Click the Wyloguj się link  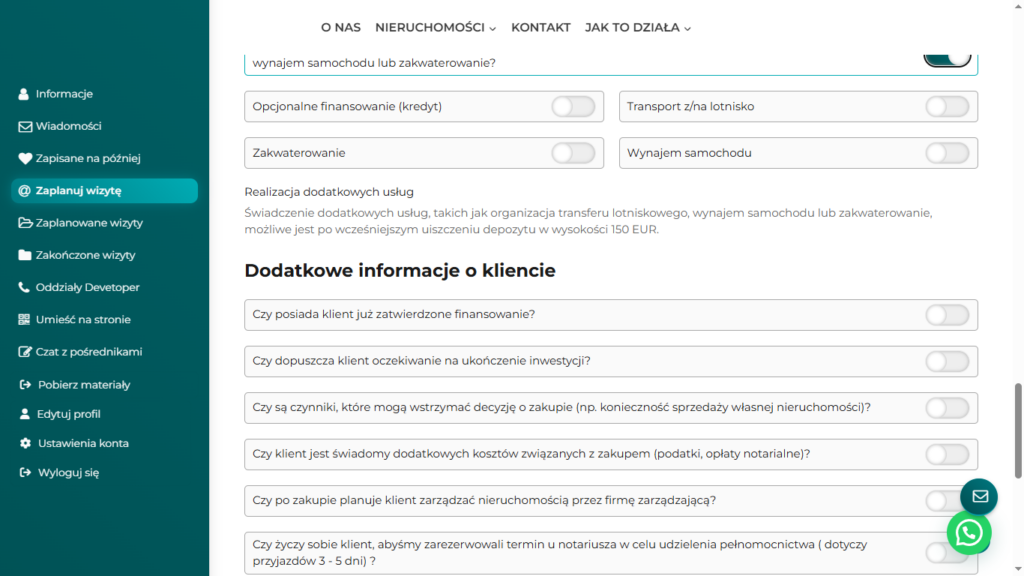click(68, 473)
